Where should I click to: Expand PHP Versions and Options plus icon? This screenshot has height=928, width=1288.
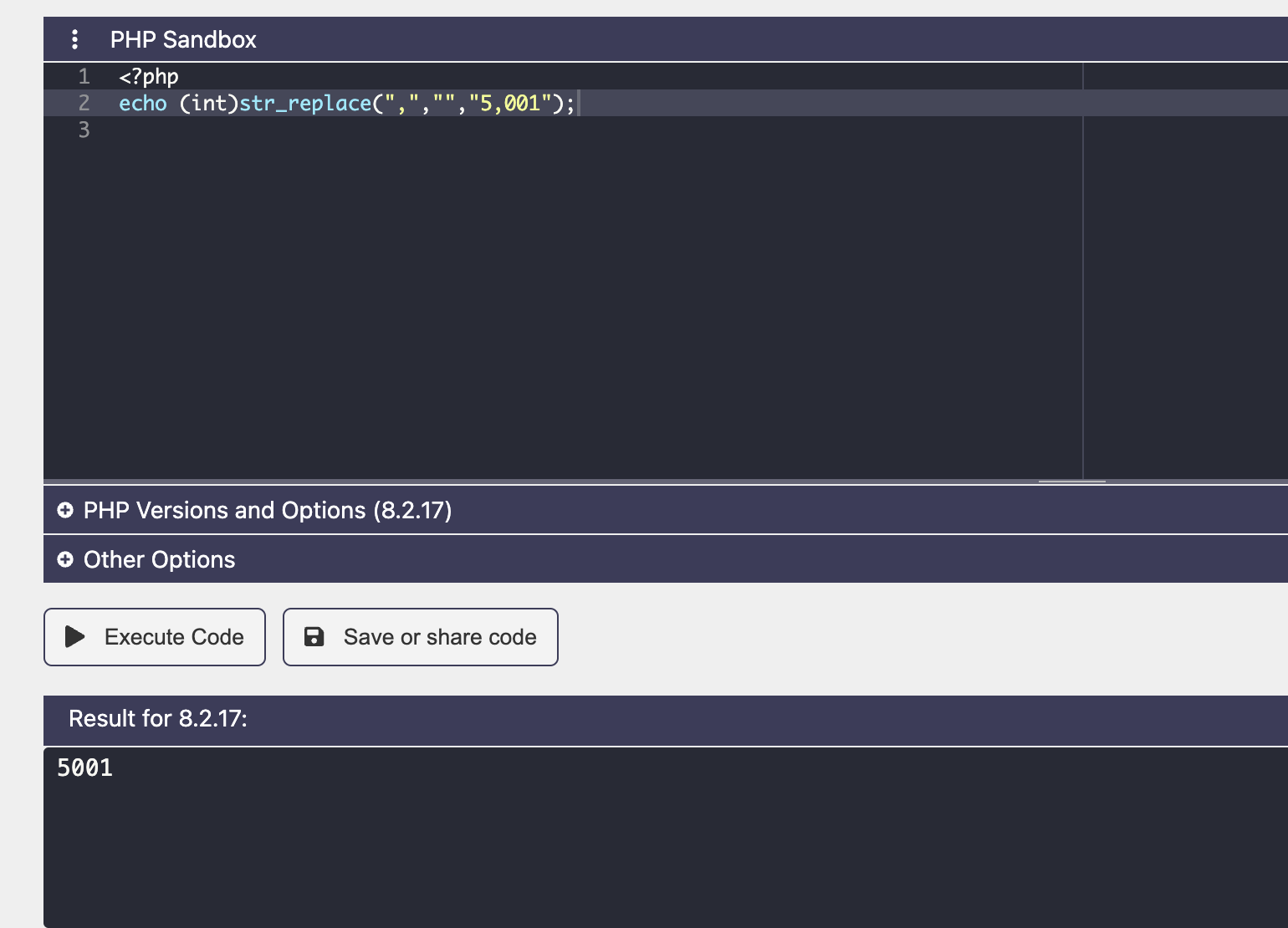[x=65, y=510]
